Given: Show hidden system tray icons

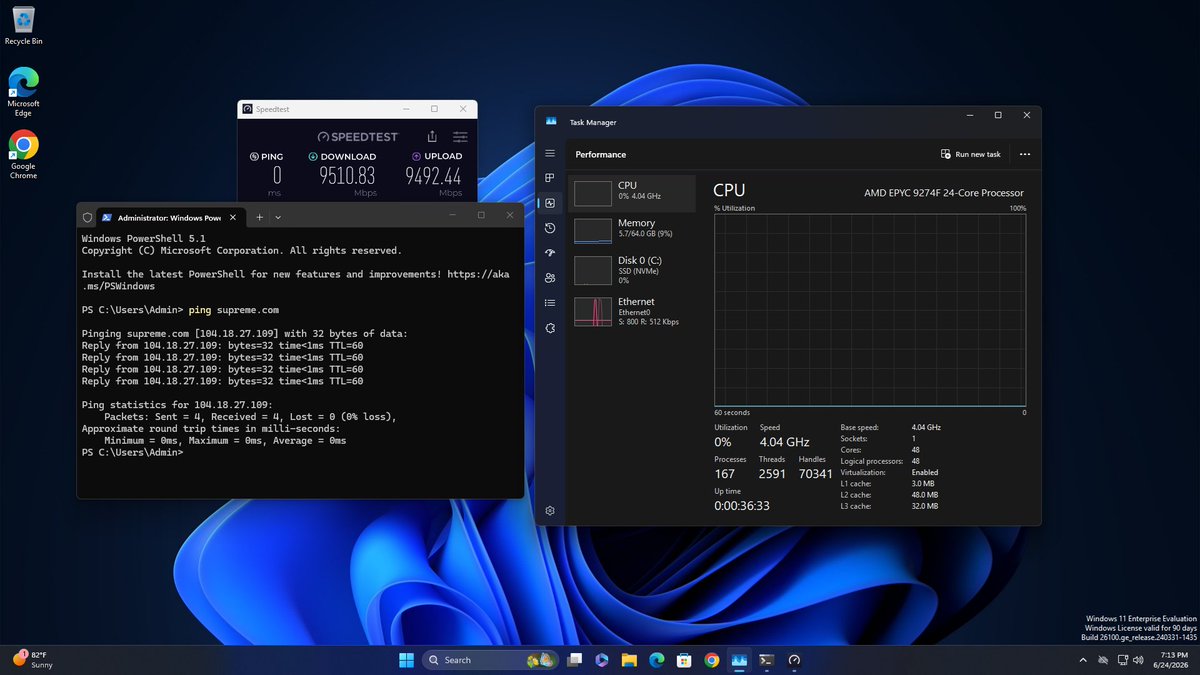Looking at the screenshot, I should click(x=1084, y=660).
